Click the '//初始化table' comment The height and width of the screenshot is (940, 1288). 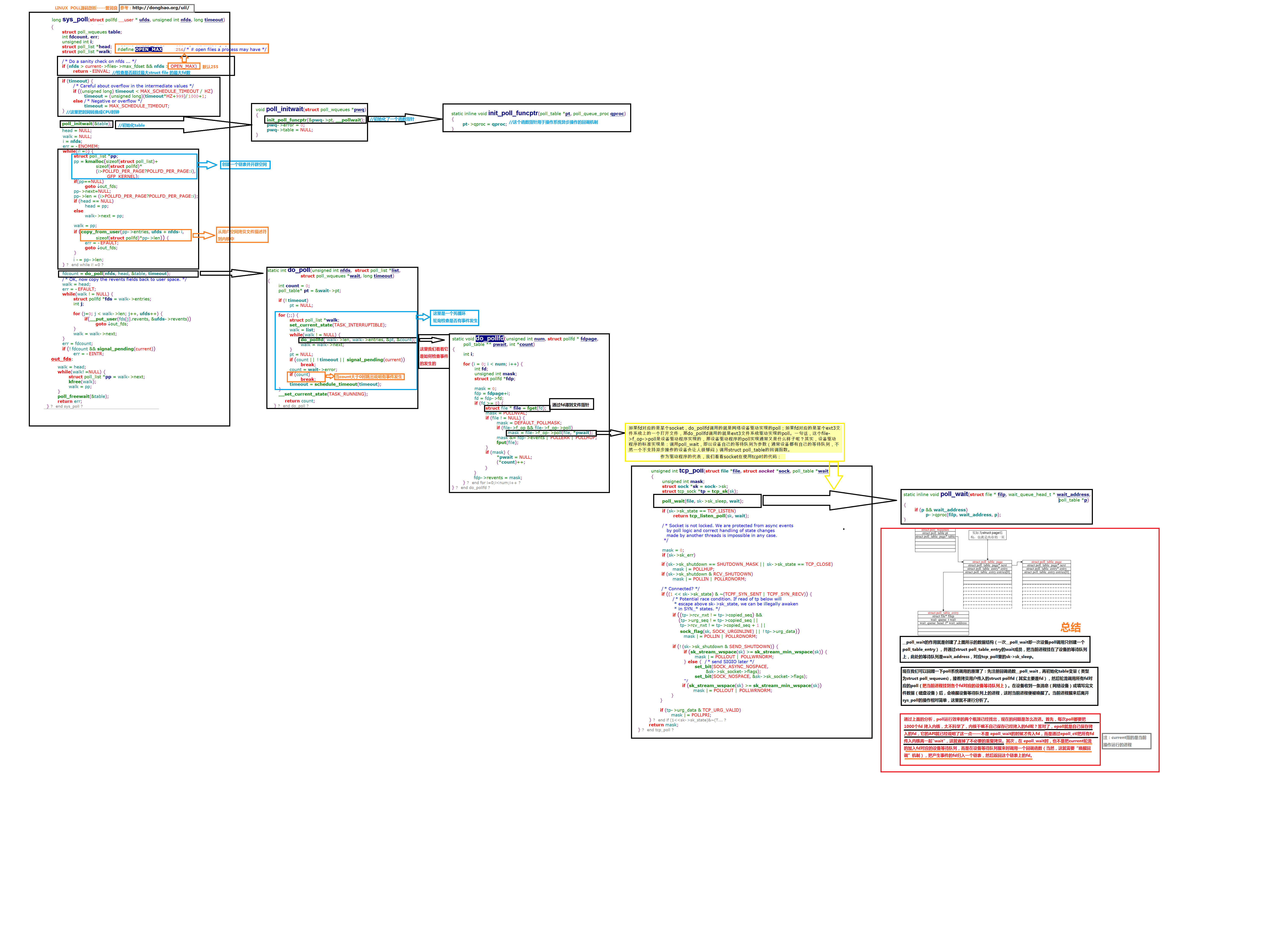click(x=131, y=125)
